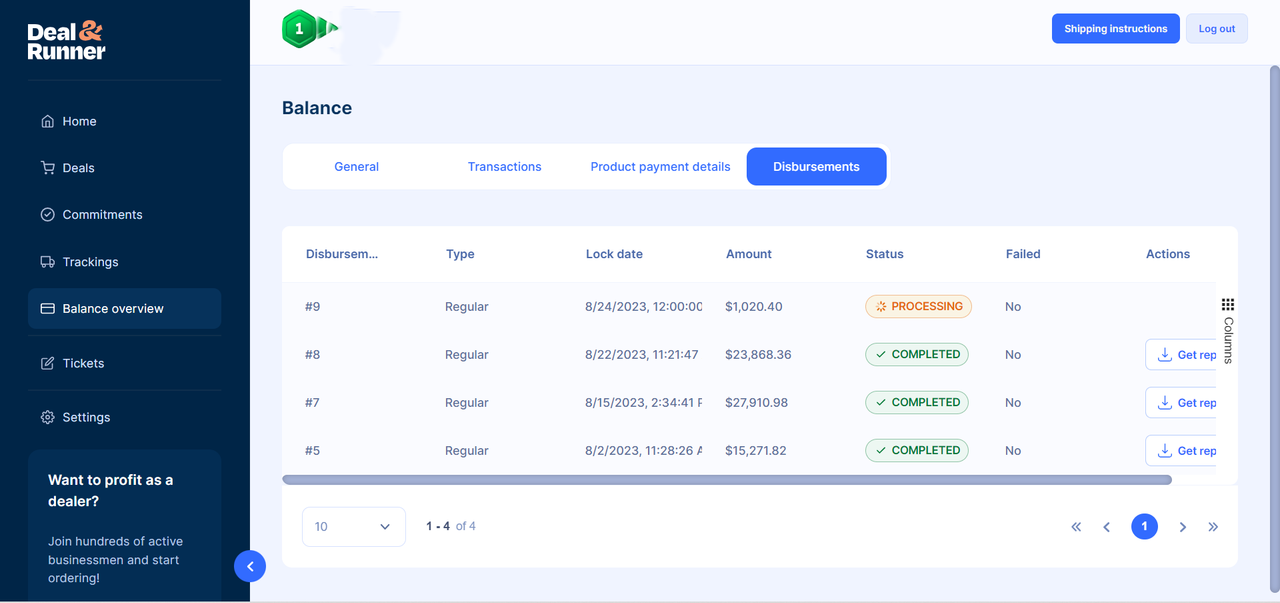Click the horizontal table scrollbar
Screen dimensions: 1280x603
pos(727,480)
